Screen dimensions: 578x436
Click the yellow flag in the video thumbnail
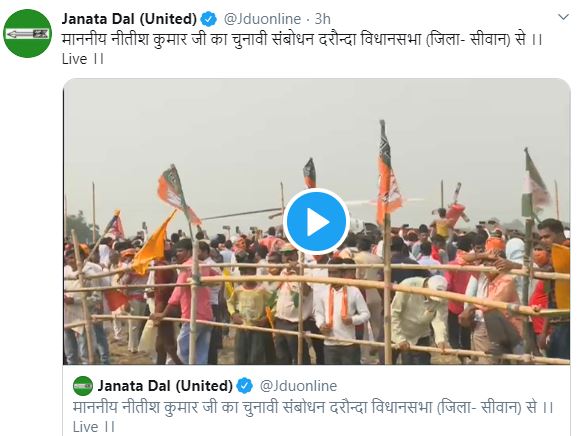click(152, 244)
